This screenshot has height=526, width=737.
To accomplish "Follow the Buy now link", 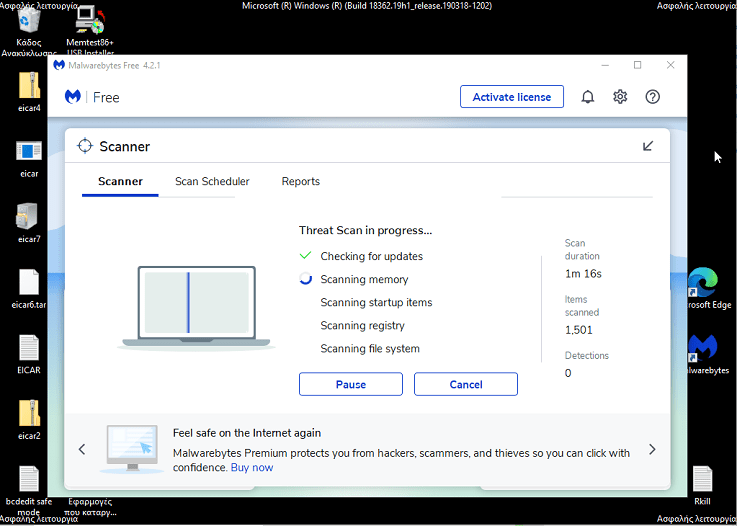I will (252, 467).
